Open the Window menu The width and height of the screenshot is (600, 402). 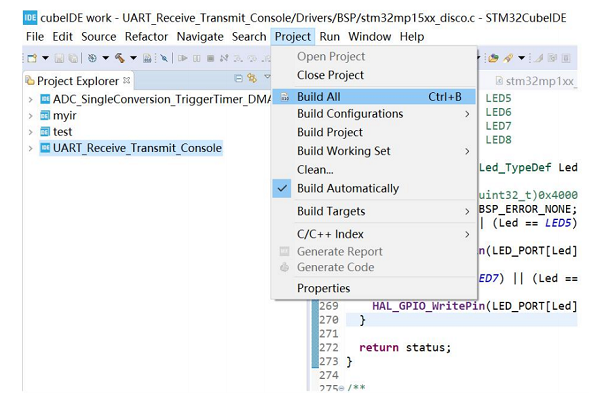pyautogui.click(x=370, y=37)
